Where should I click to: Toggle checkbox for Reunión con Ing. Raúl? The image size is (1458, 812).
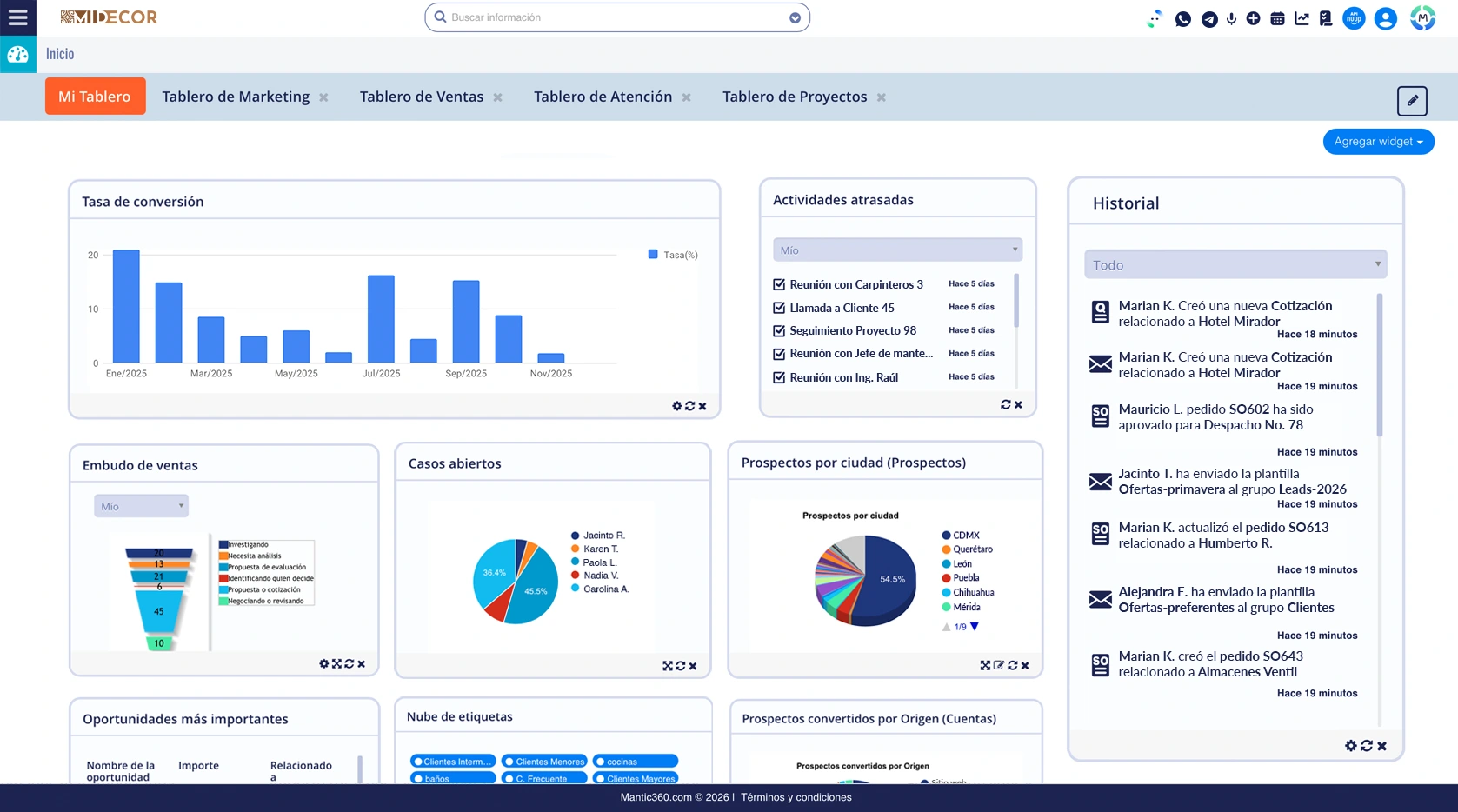(x=779, y=377)
